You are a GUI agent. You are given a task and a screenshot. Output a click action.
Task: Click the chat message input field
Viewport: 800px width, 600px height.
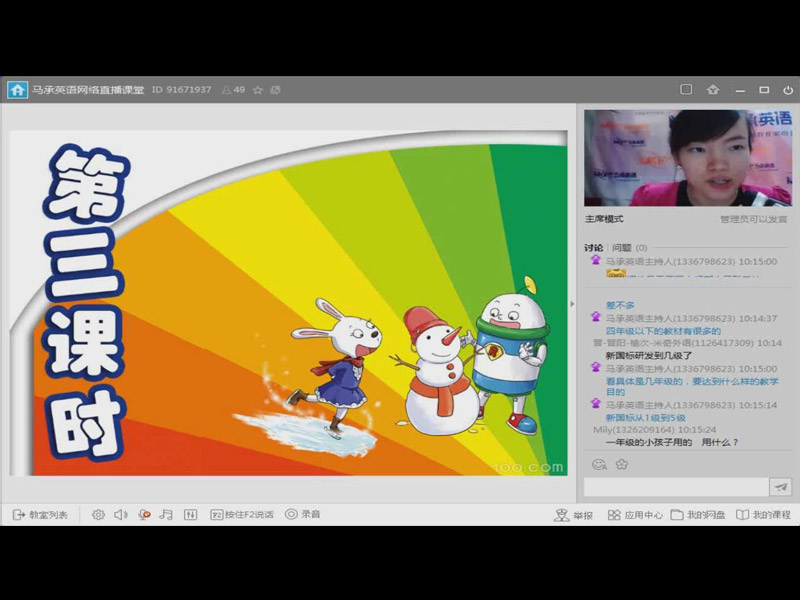pyautogui.click(x=675, y=487)
